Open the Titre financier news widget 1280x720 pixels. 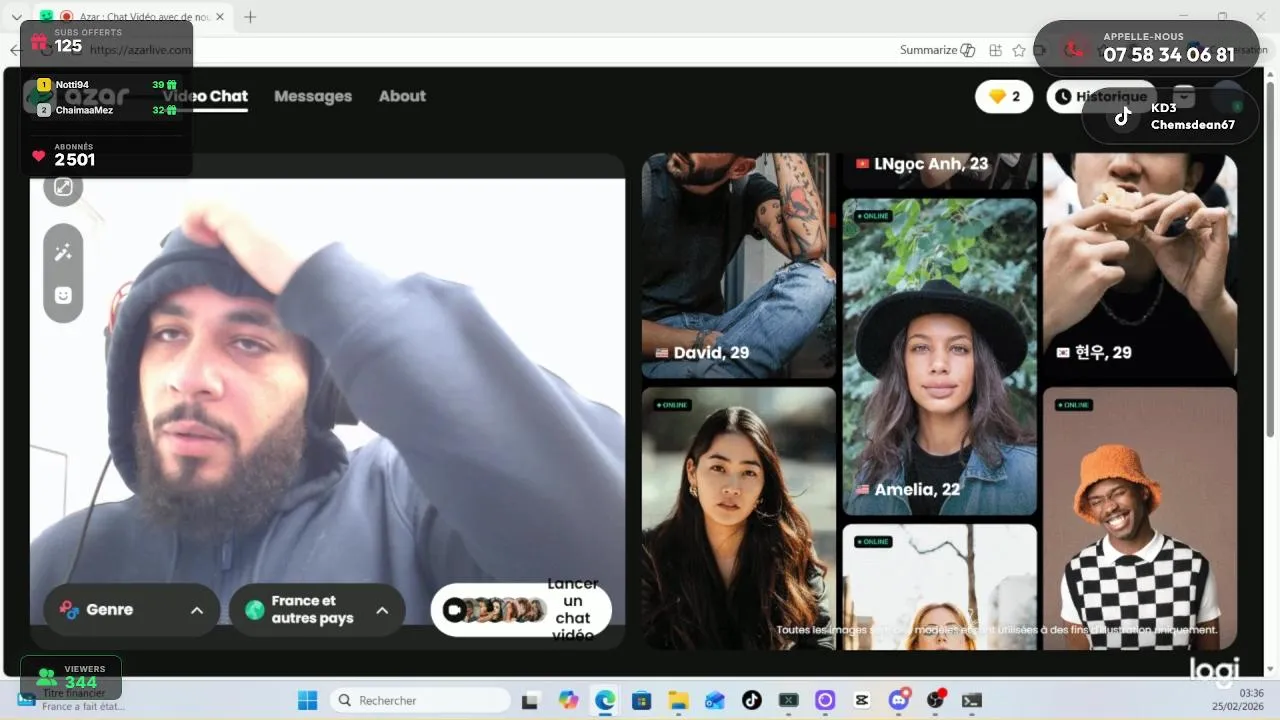coord(70,699)
